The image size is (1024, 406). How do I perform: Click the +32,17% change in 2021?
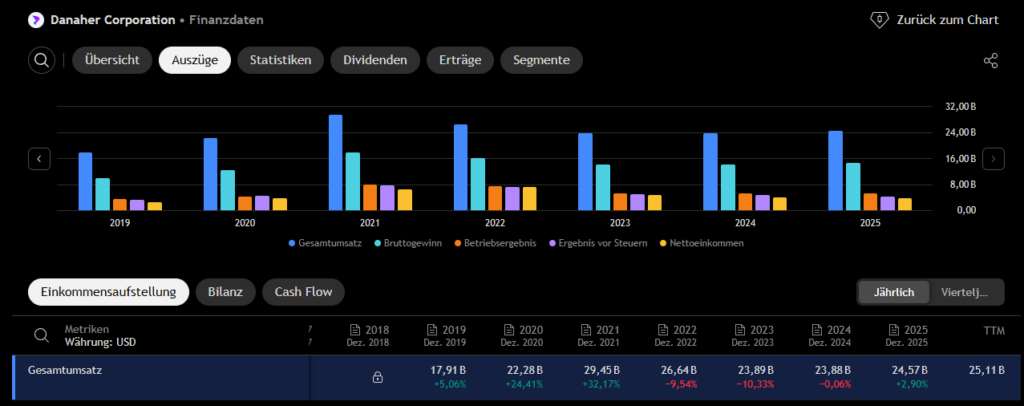click(x=603, y=384)
